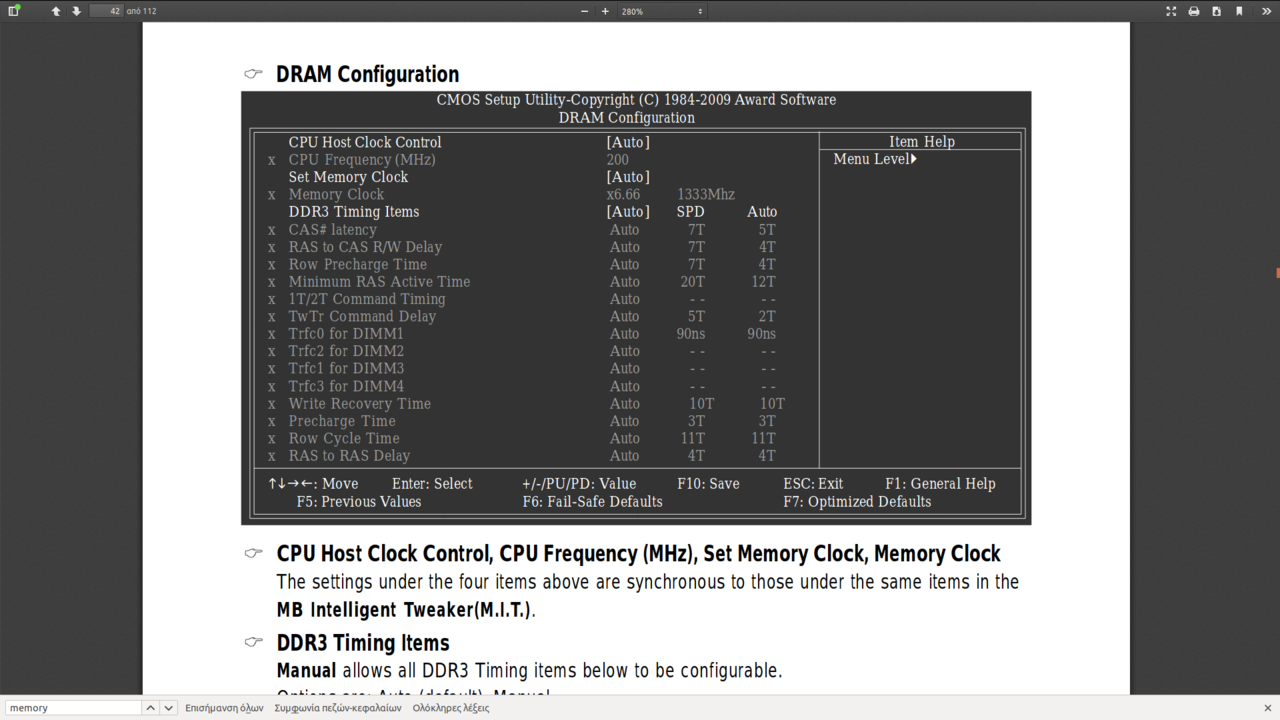Image resolution: width=1280 pixels, height=720 pixels.
Task: Toggle Επισήμανση όλων highlight option
Action: (224, 708)
